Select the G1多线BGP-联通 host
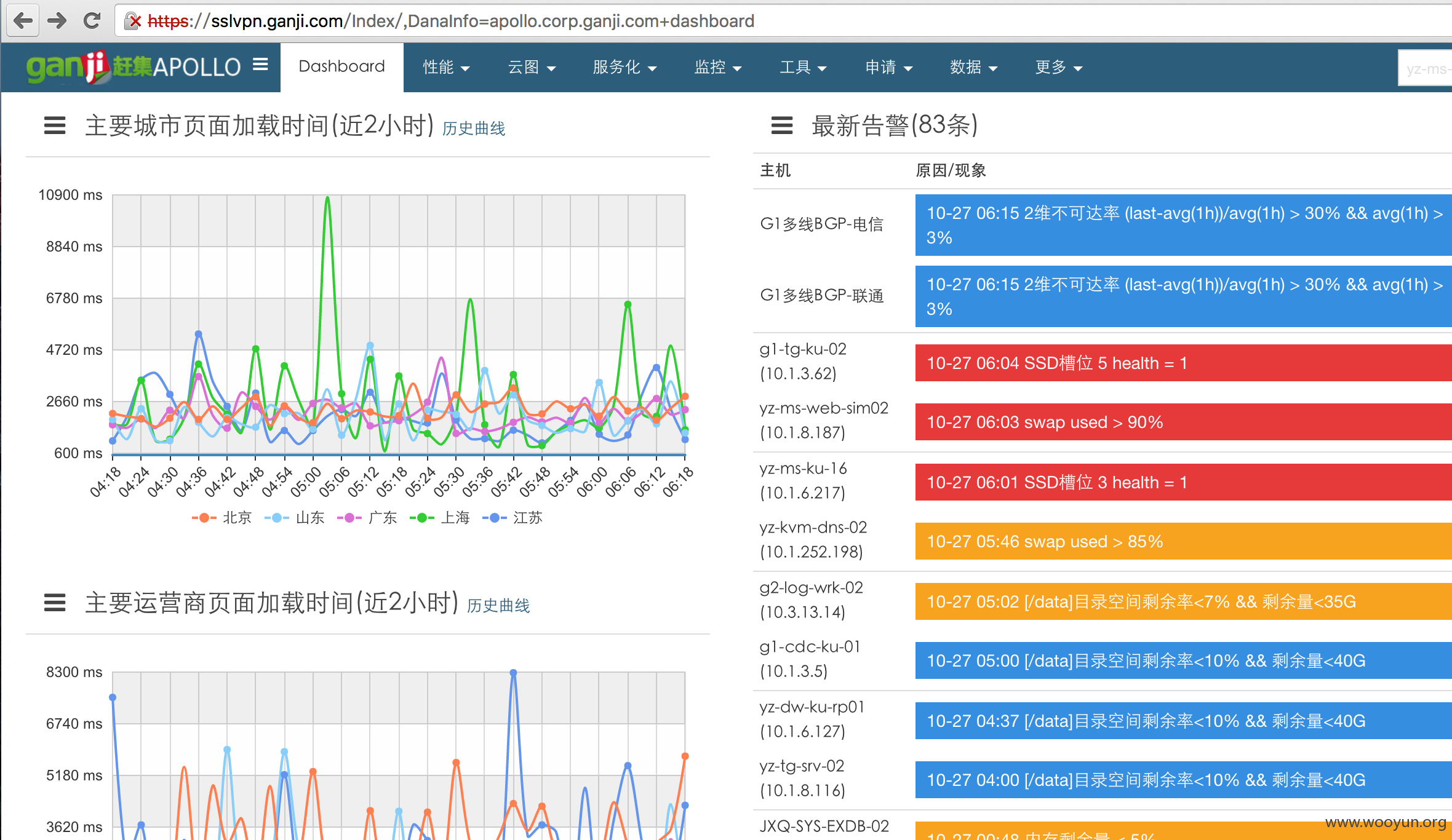 (822, 295)
